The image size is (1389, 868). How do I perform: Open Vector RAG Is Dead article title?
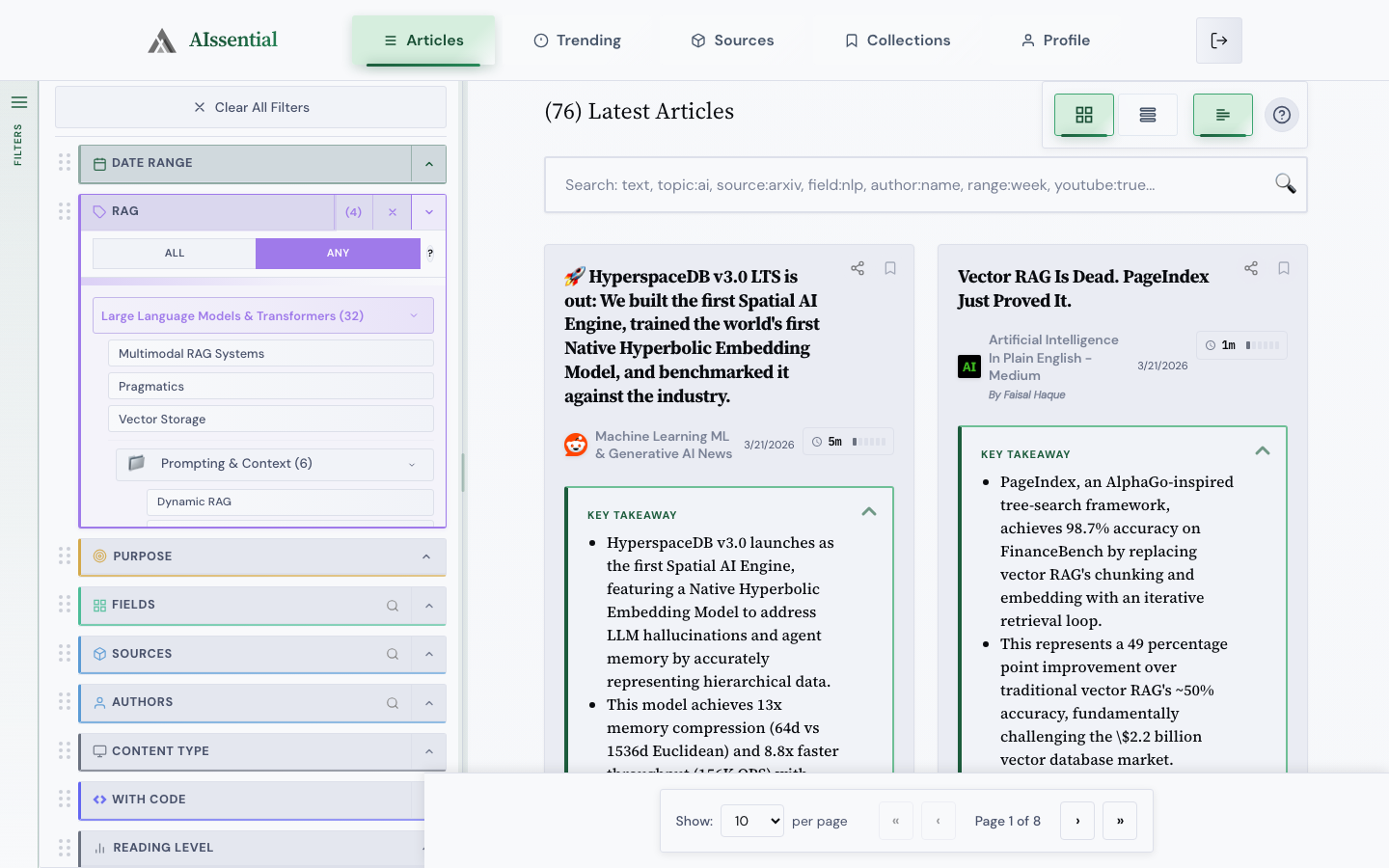tap(1083, 288)
